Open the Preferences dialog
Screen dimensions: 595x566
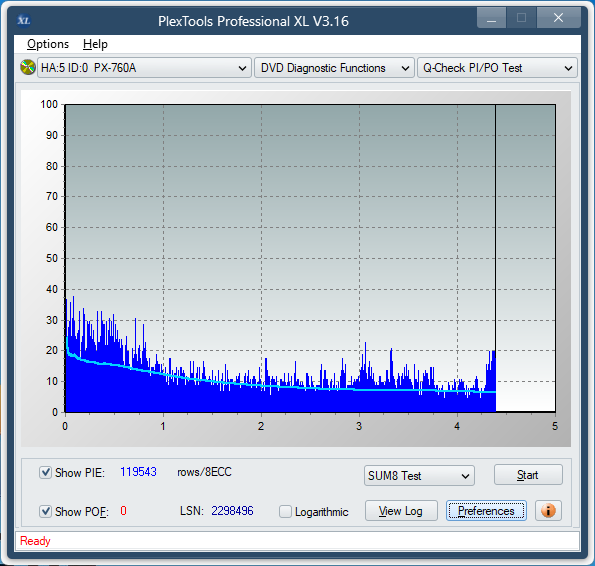pos(486,511)
